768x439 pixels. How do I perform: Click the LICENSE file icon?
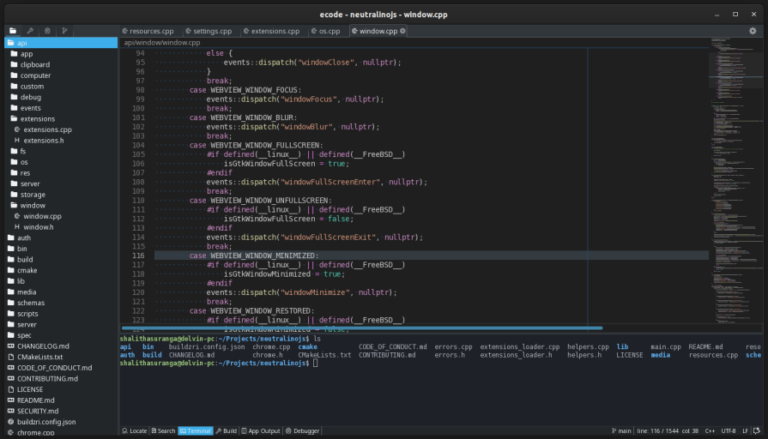point(11,389)
